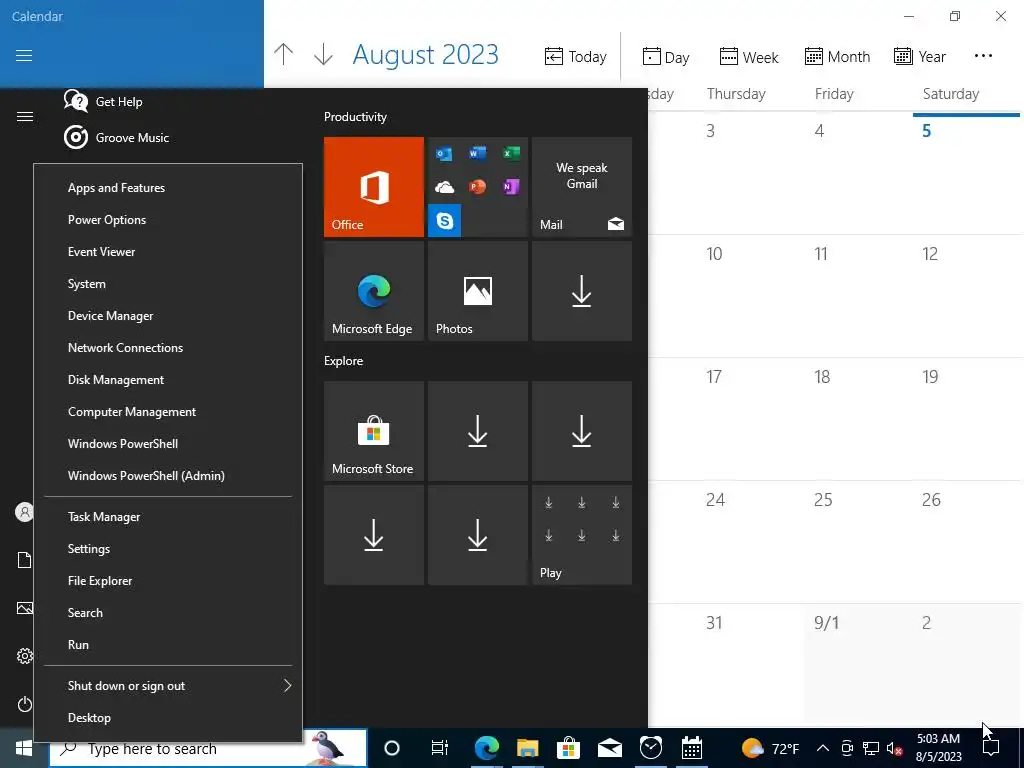
Task: Start Windows PowerShell (Admin)
Action: point(168,476)
